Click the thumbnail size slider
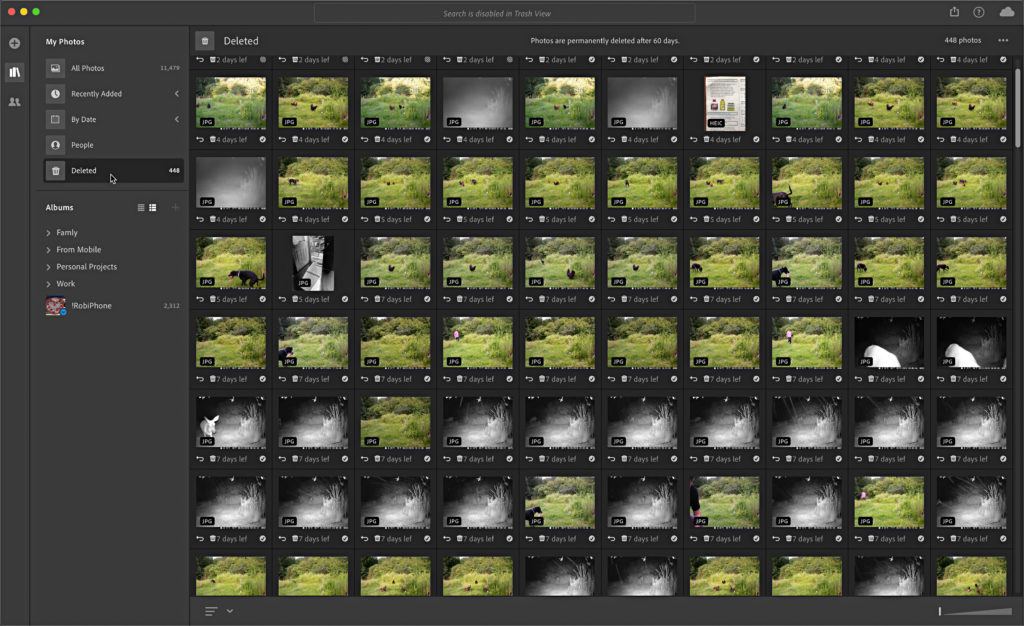Image resolution: width=1024 pixels, height=626 pixels. [x=976, y=611]
